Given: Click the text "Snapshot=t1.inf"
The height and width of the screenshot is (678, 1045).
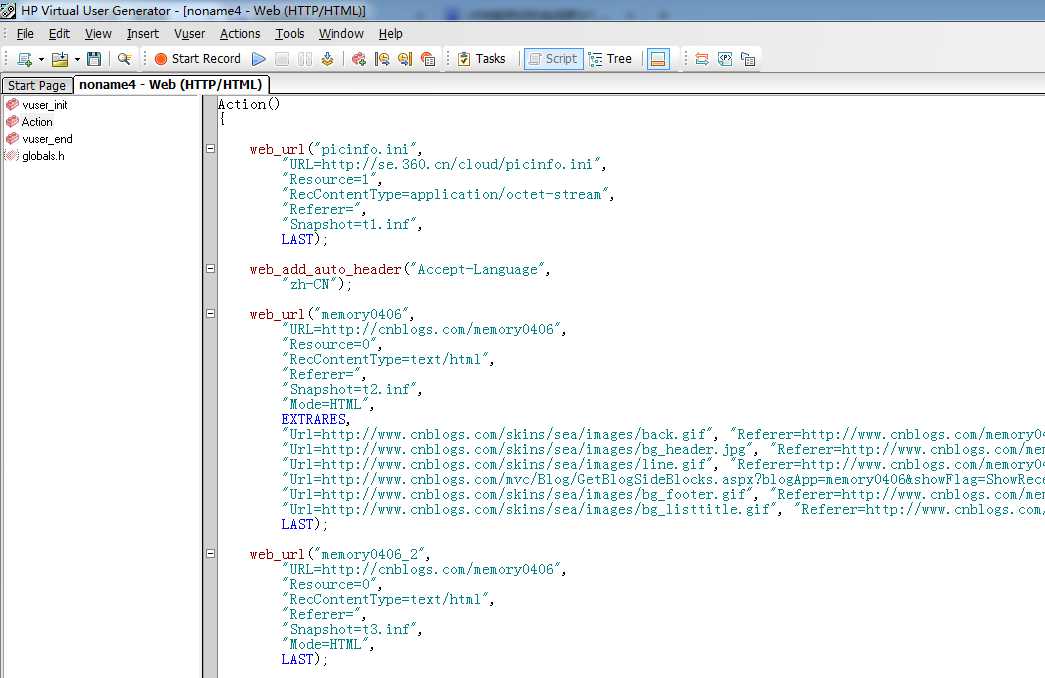Looking at the screenshot, I should pyautogui.click(x=352, y=225).
